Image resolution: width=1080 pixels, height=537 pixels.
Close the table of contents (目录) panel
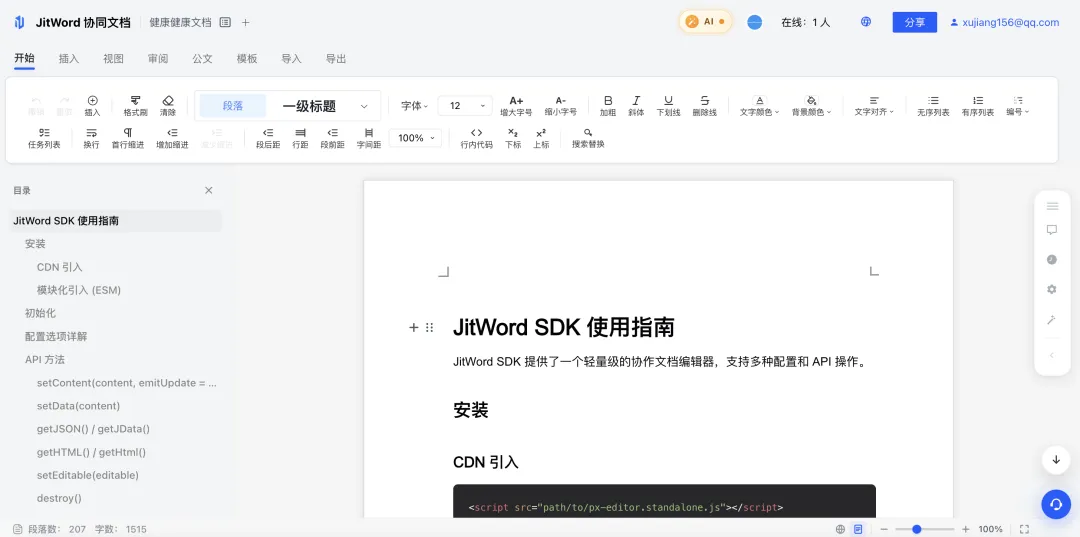(209, 191)
